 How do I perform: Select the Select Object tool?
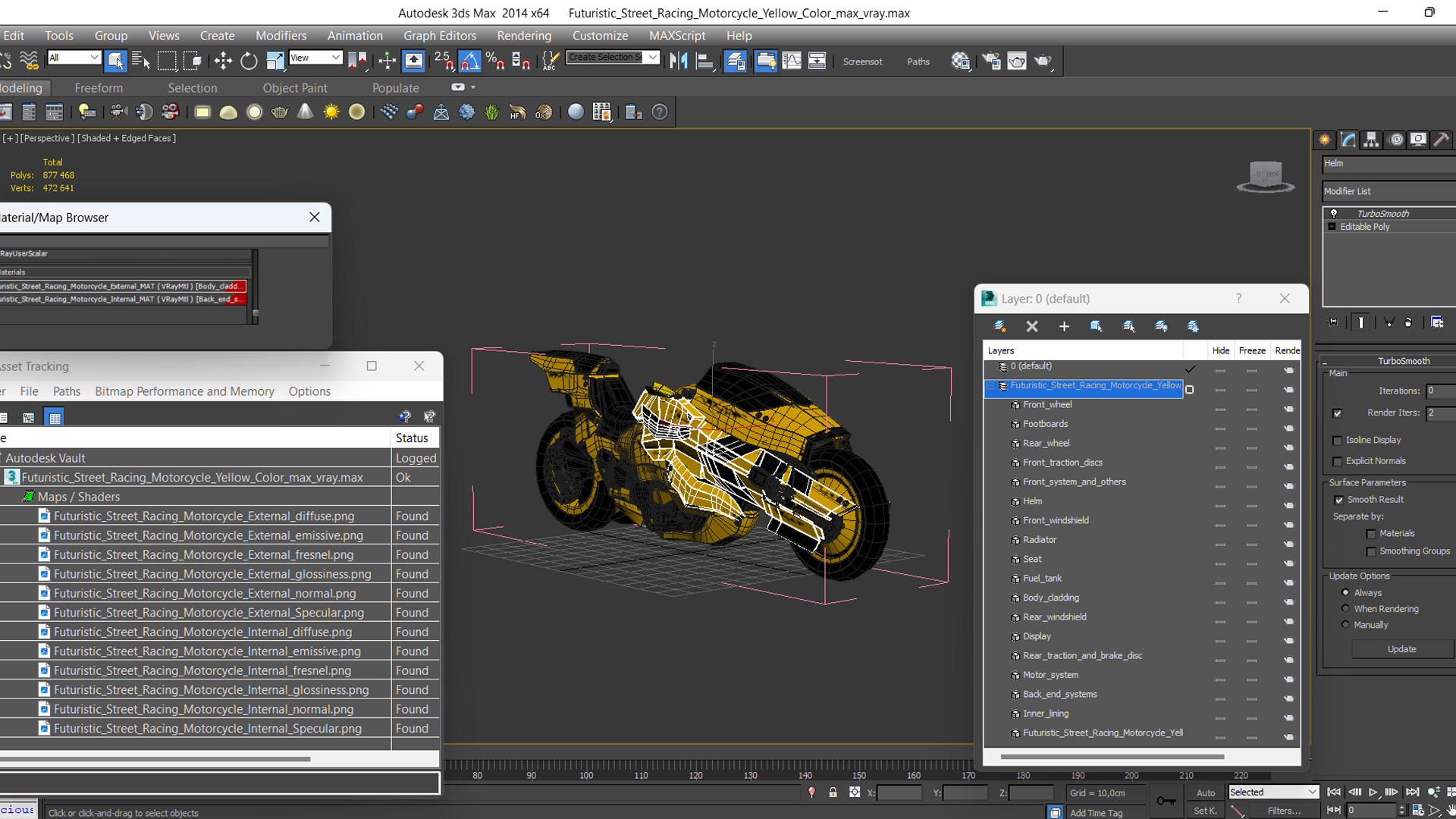115,61
